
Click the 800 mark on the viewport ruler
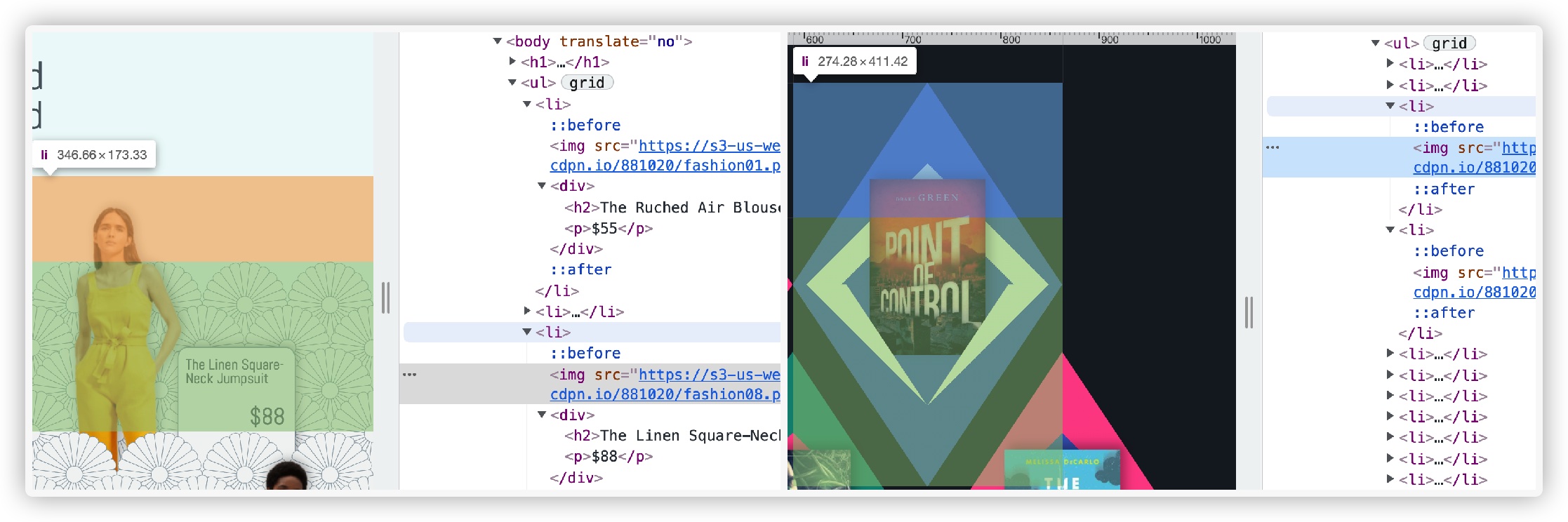pos(1011,40)
